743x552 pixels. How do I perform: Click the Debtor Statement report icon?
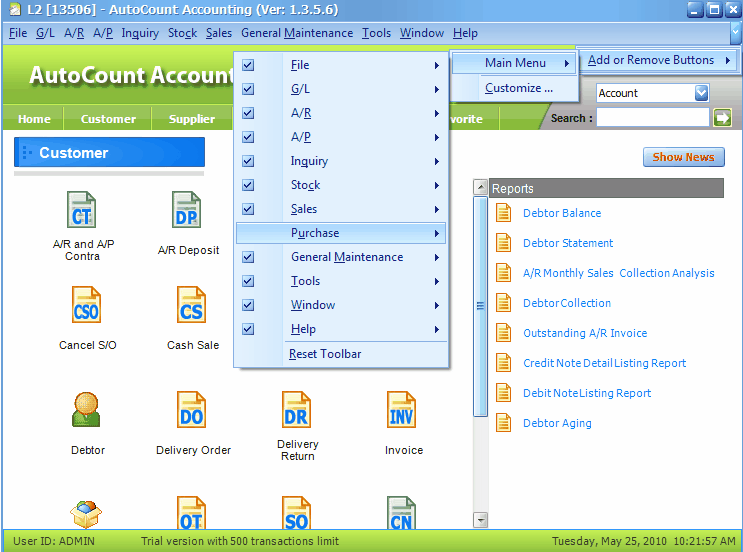[x=503, y=243]
